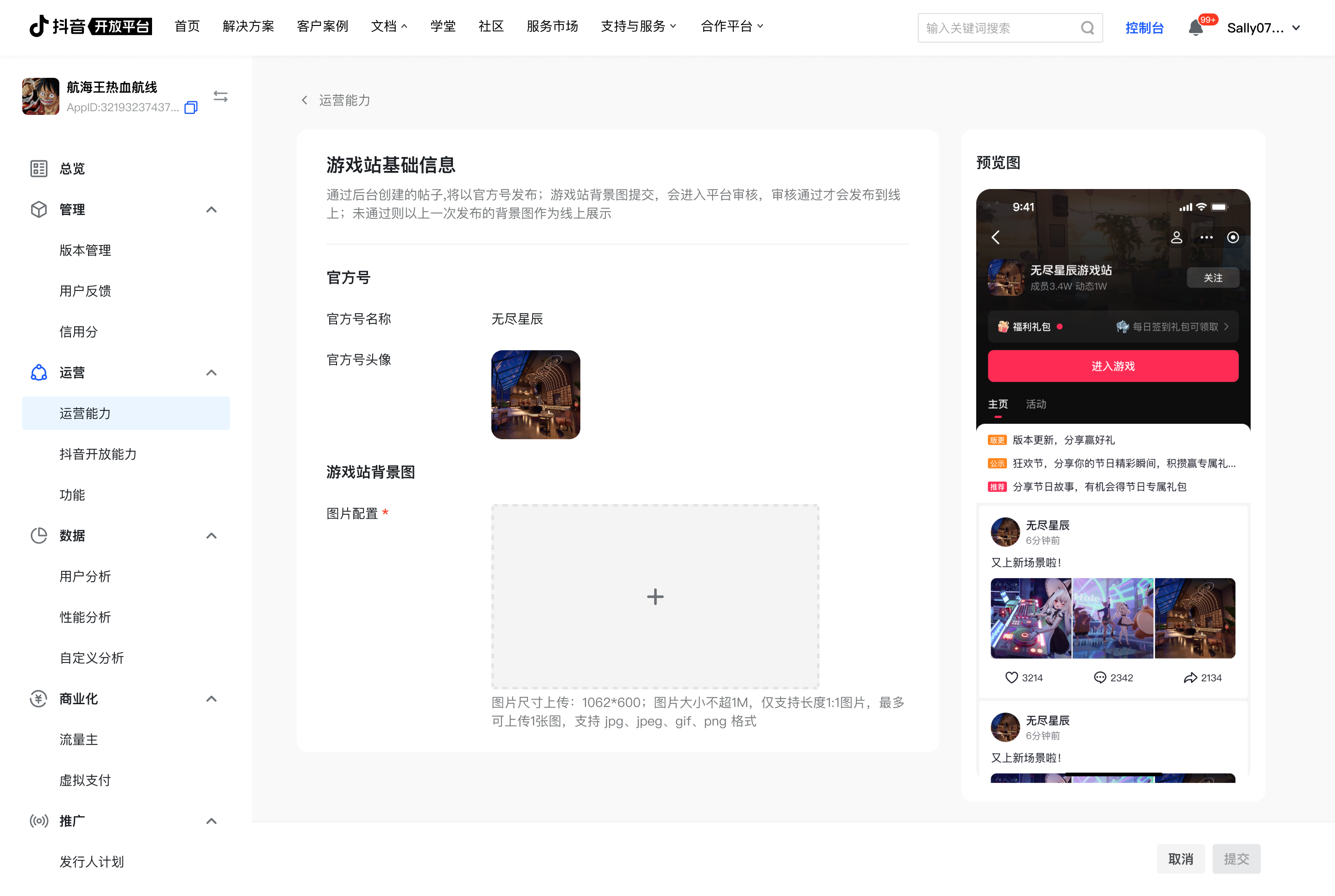Click the 进入游戏 button in preview

[x=1112, y=366]
